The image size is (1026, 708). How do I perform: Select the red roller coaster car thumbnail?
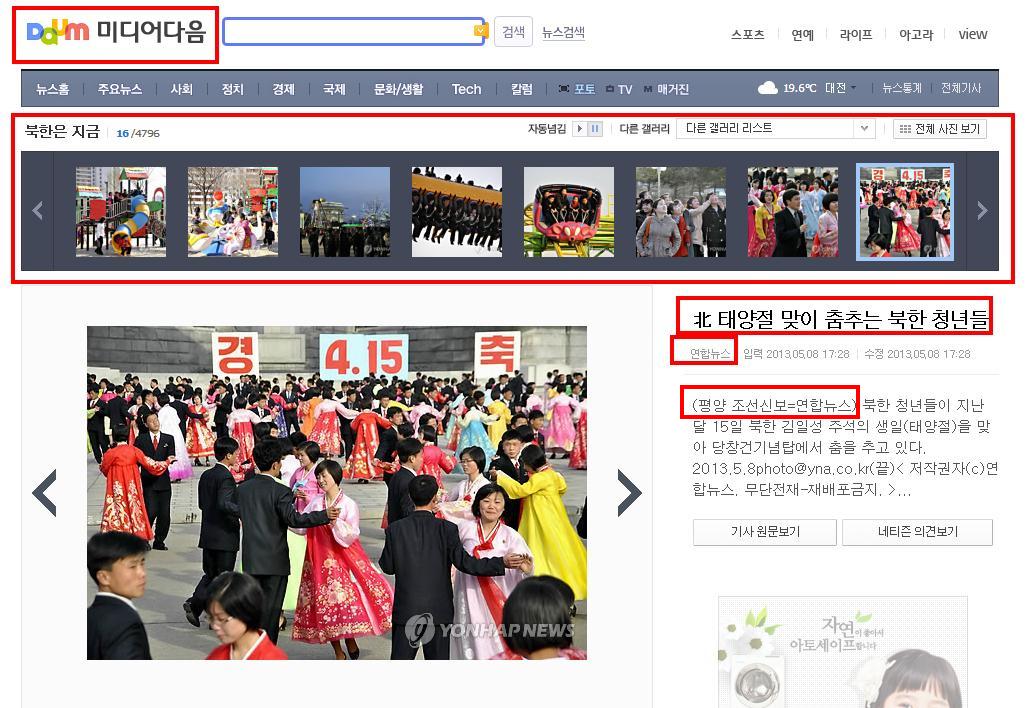569,211
